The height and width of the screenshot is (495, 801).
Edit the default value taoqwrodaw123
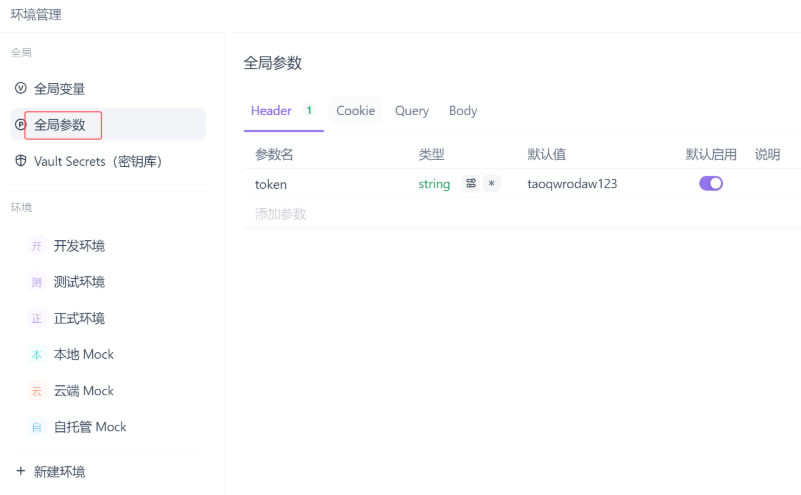coord(572,184)
